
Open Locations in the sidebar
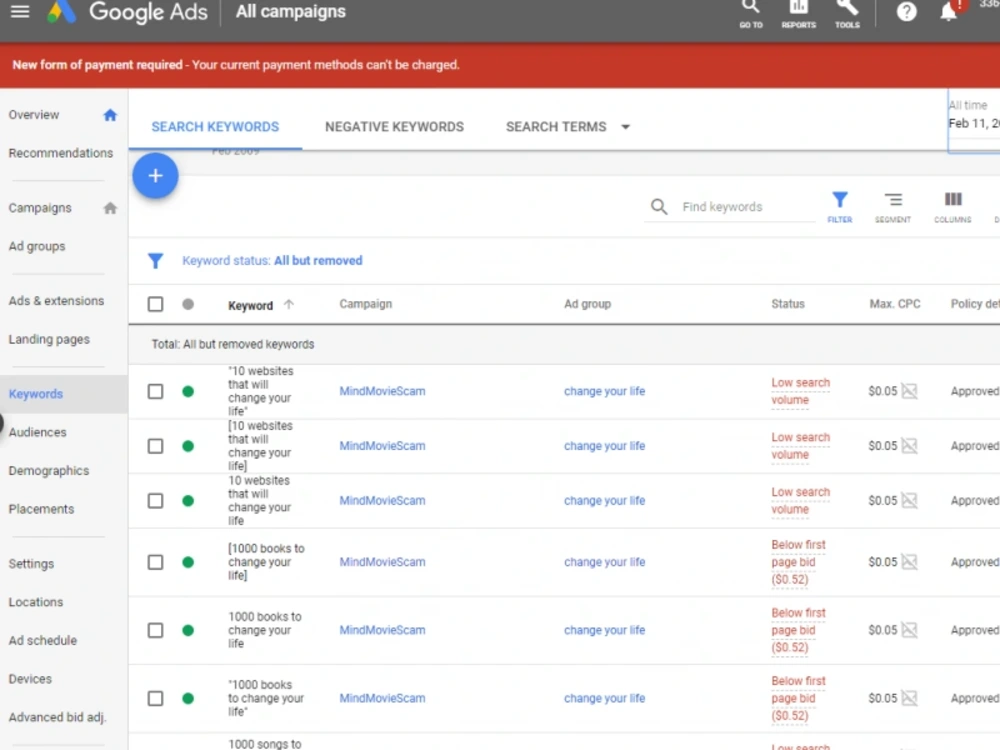pos(36,602)
